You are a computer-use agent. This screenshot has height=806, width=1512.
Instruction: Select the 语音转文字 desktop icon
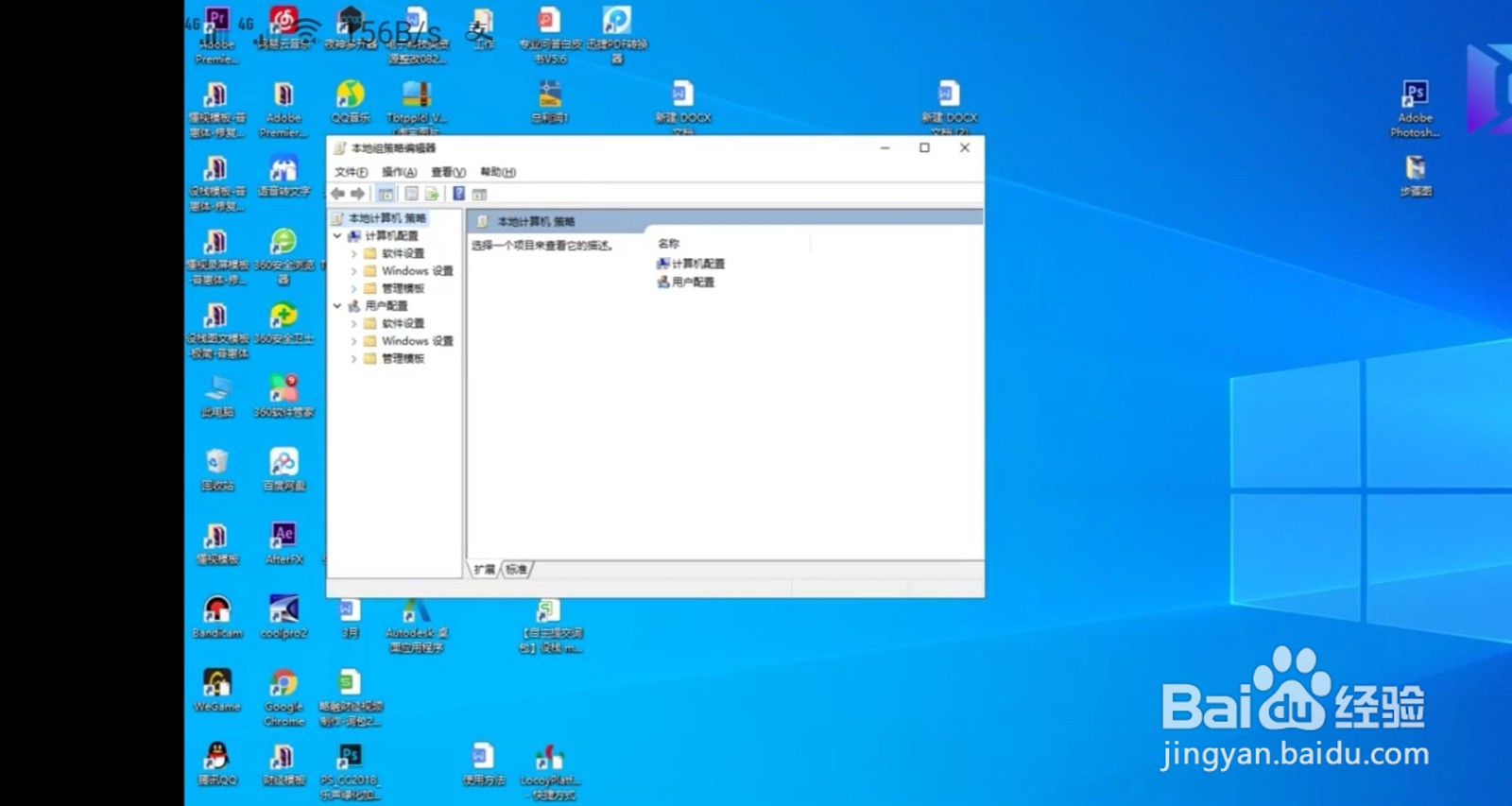coord(283,176)
